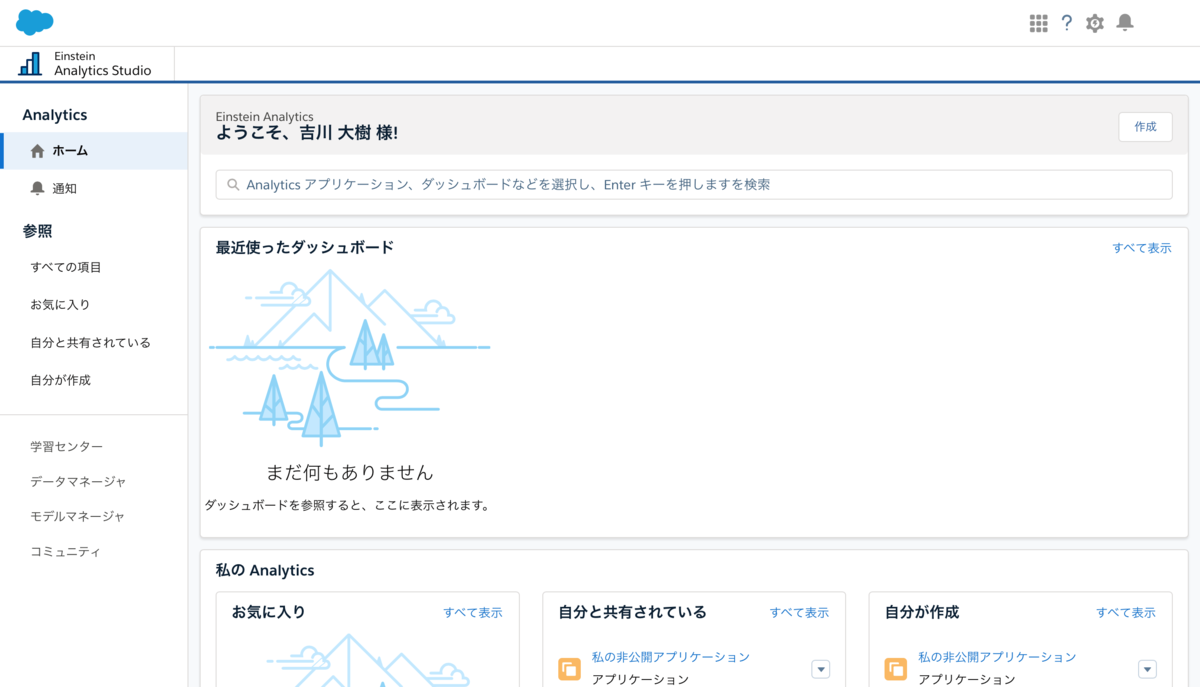Open Salesforce help with the question mark icon
This screenshot has width=1200, height=687.
(x=1066, y=22)
